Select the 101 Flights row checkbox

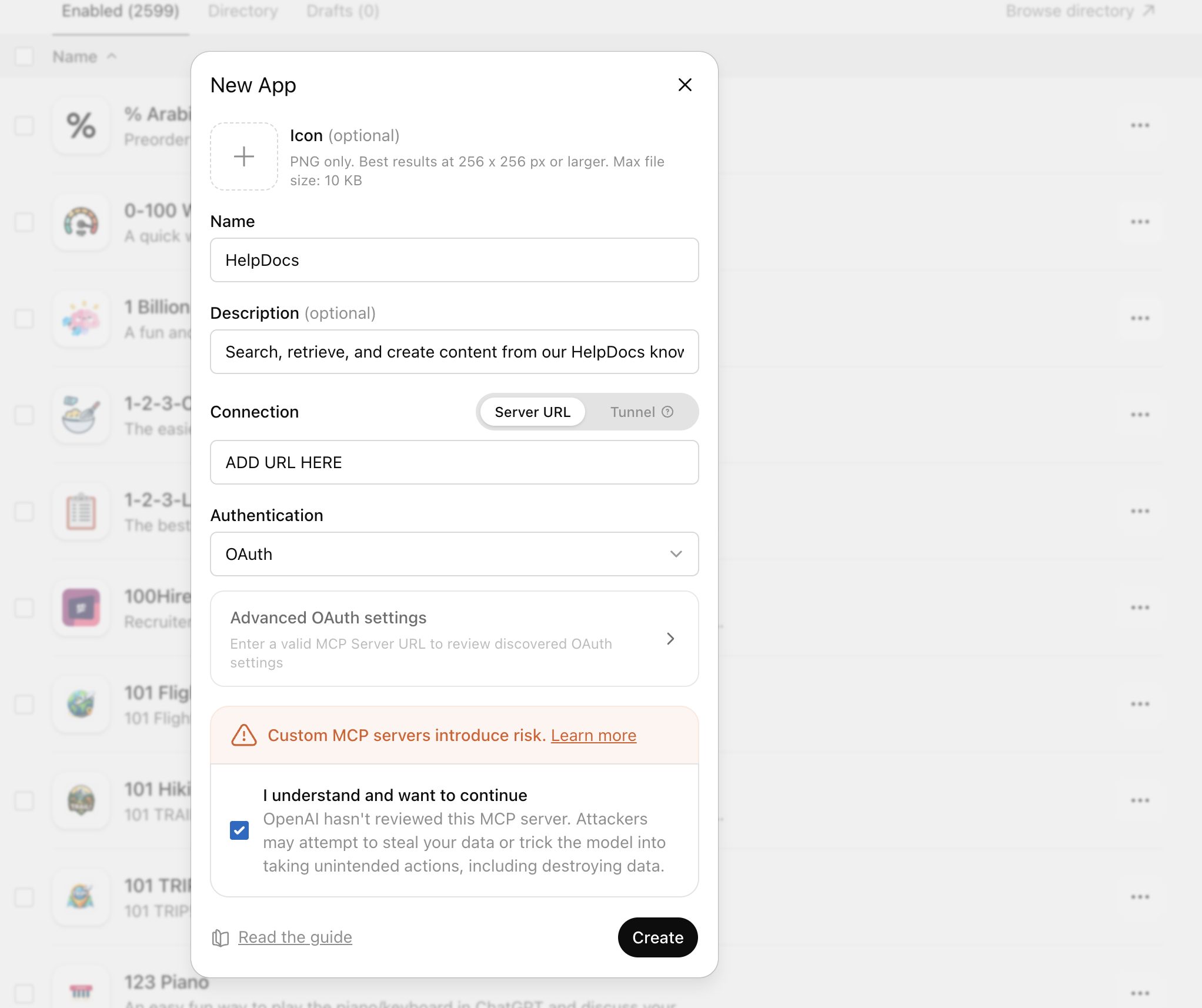tap(24, 705)
